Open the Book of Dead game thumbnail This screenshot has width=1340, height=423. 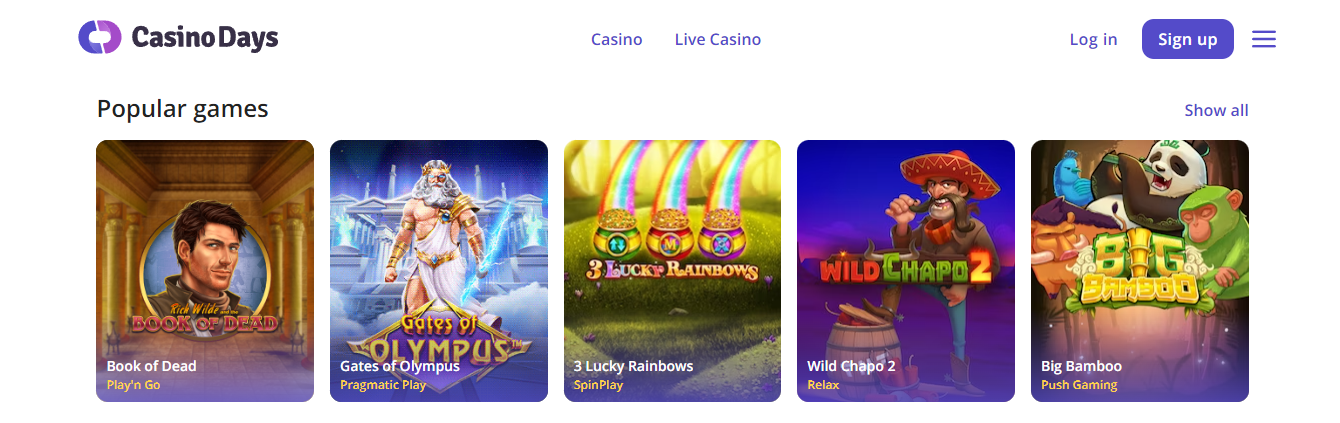(x=205, y=271)
